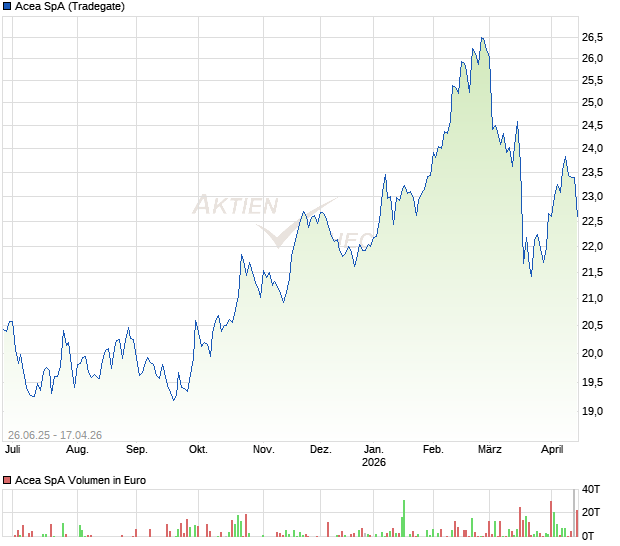The width and height of the screenshot is (620, 546).
Task: Click the 24,5 price axis label
Action: click(592, 125)
